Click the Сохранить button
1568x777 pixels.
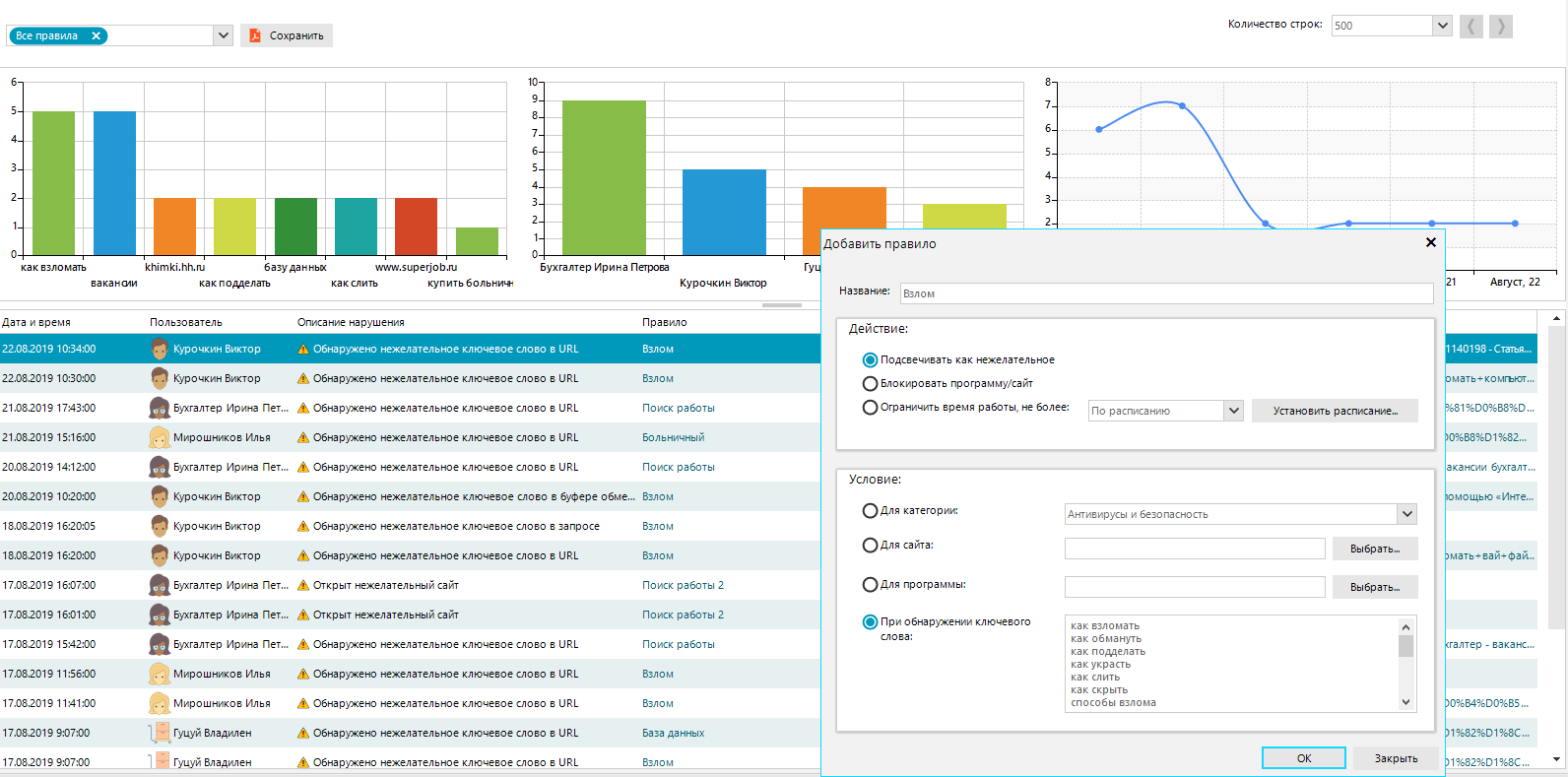(x=287, y=35)
